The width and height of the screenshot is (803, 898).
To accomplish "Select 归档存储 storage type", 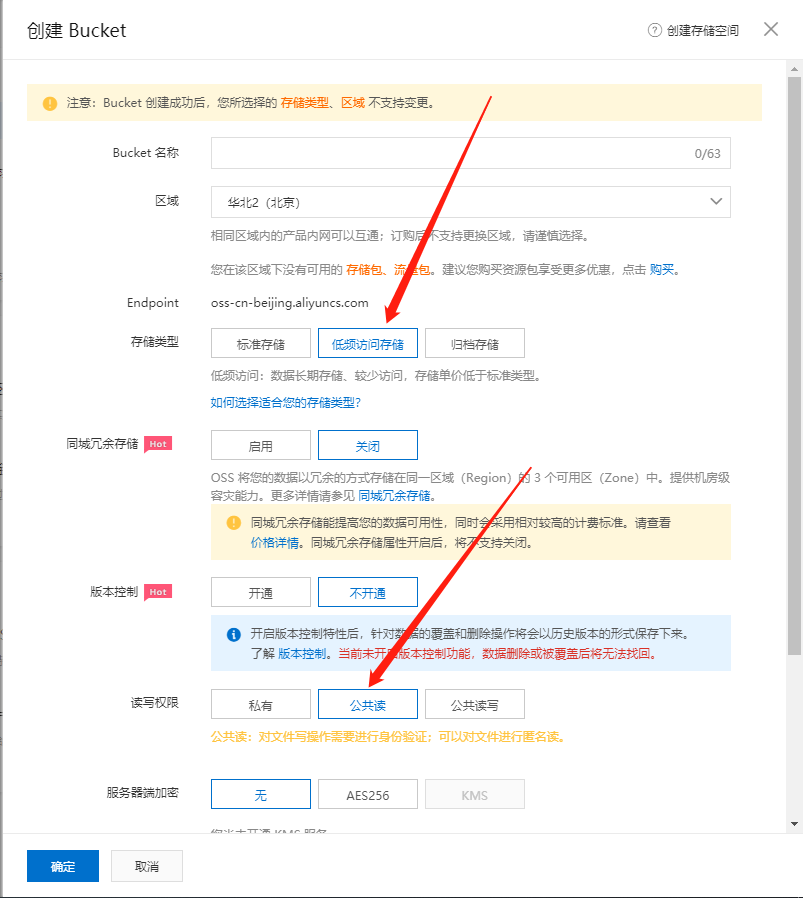I will coord(475,344).
